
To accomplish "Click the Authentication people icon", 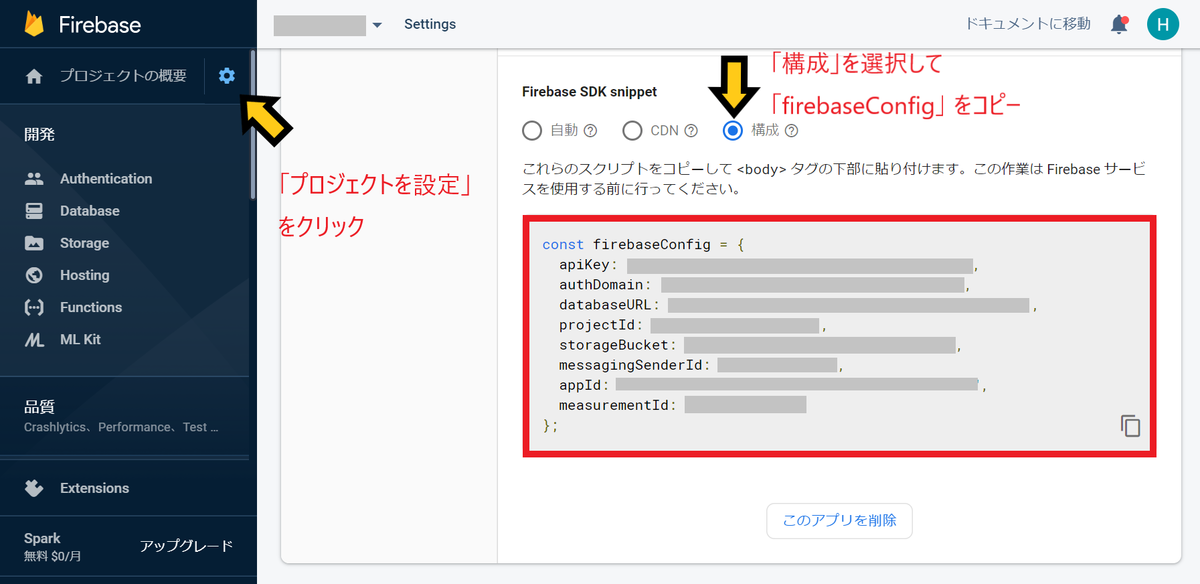I will [34, 179].
